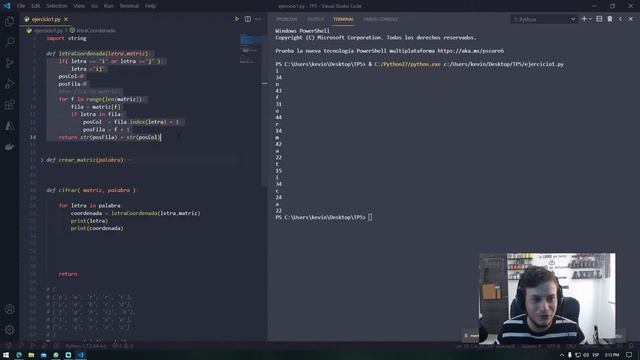Screen dimensions: 640x360
Task: Kill the terminal with trash icon
Action: point(610,19)
